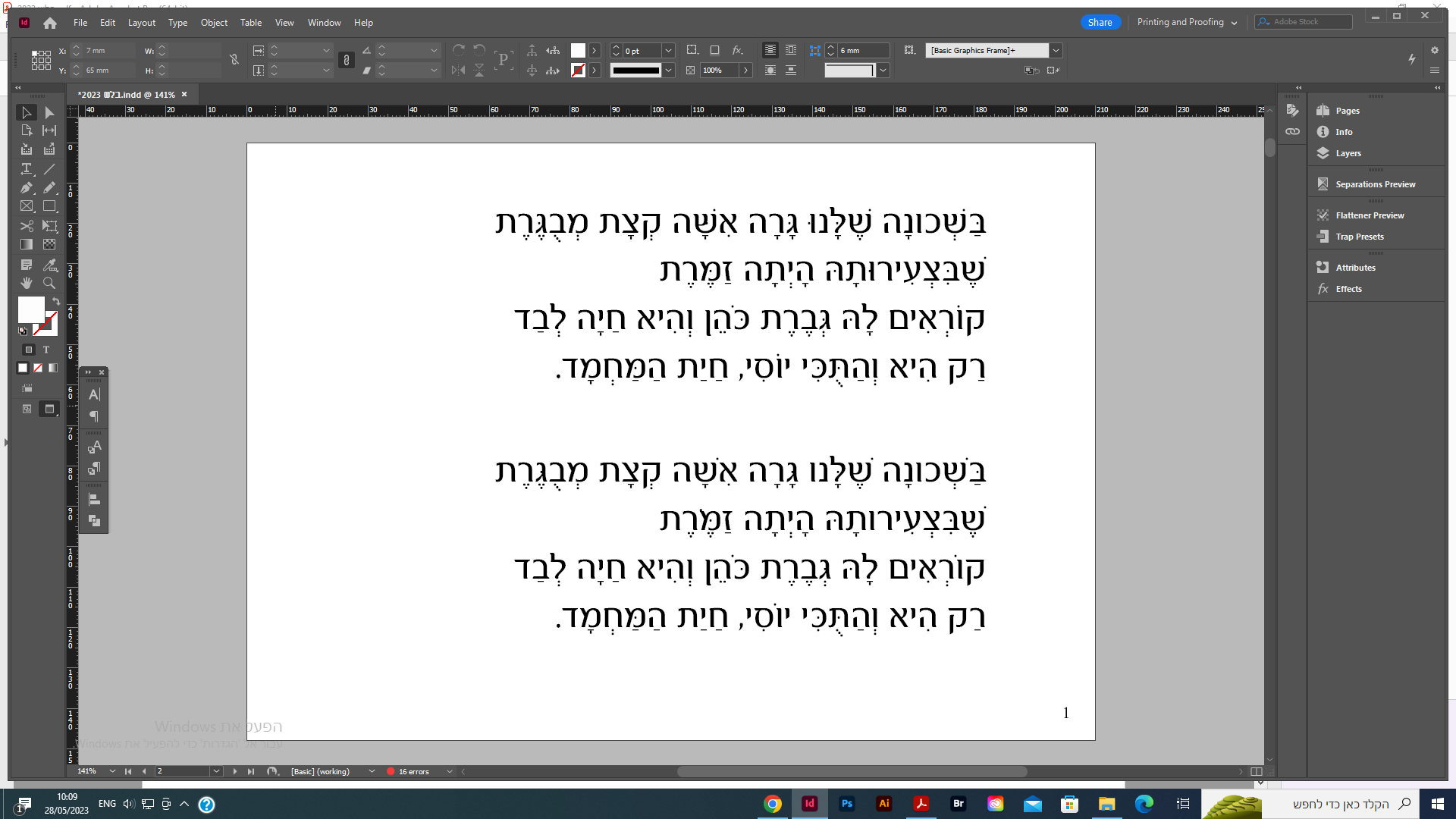Toggle constrain proportions for scaling link

347,60
